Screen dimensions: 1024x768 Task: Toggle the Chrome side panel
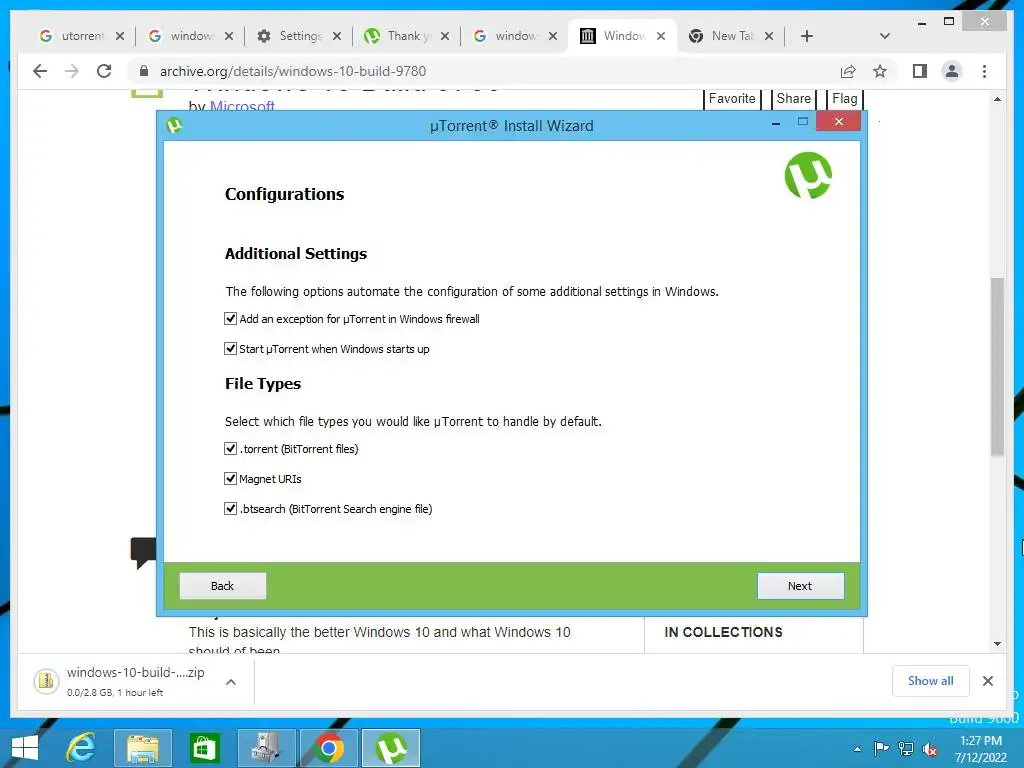click(x=920, y=71)
